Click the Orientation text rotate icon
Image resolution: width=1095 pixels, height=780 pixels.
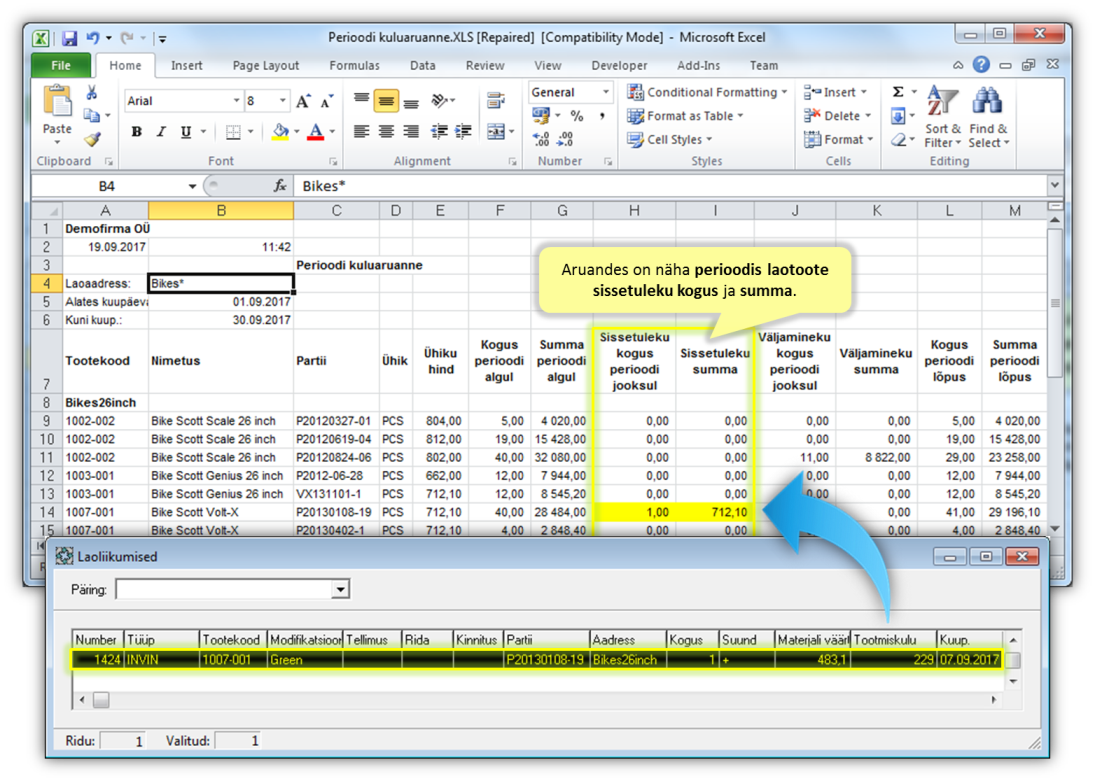(x=439, y=101)
